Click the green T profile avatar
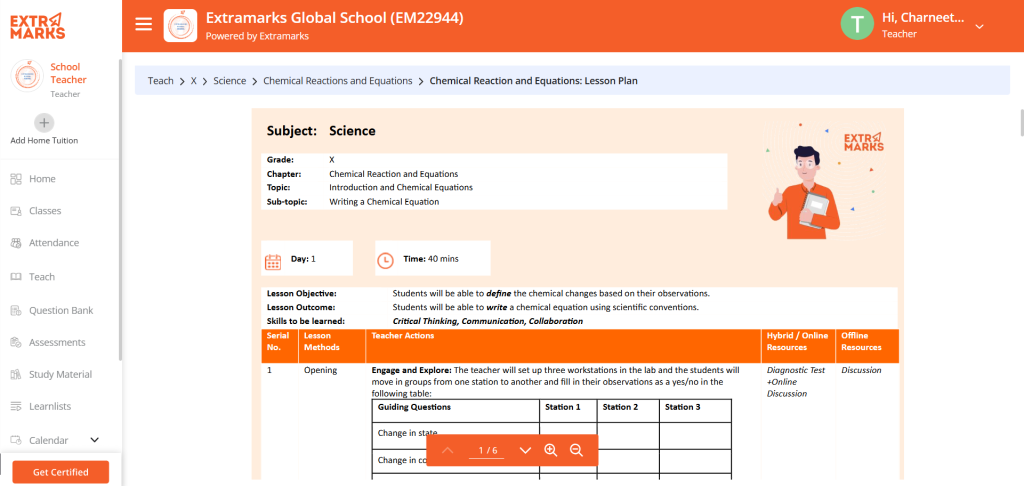1024x486 pixels. 857,25
